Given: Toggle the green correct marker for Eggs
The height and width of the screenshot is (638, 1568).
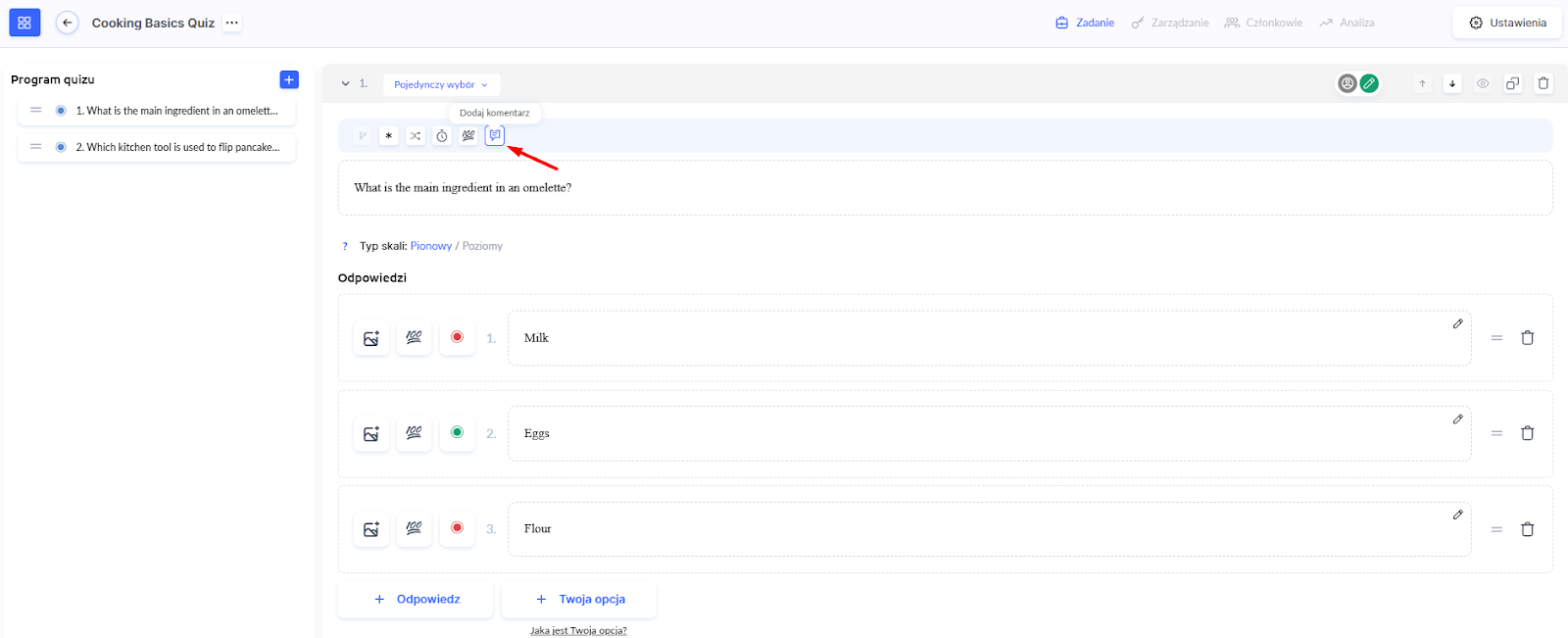Looking at the screenshot, I should (x=457, y=432).
